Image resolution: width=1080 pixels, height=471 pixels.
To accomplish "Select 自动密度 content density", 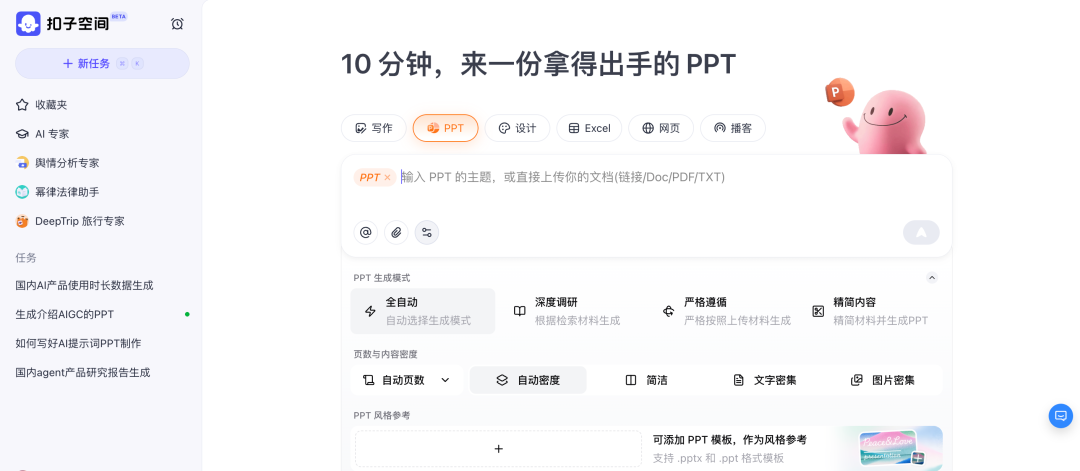I will tap(528, 380).
